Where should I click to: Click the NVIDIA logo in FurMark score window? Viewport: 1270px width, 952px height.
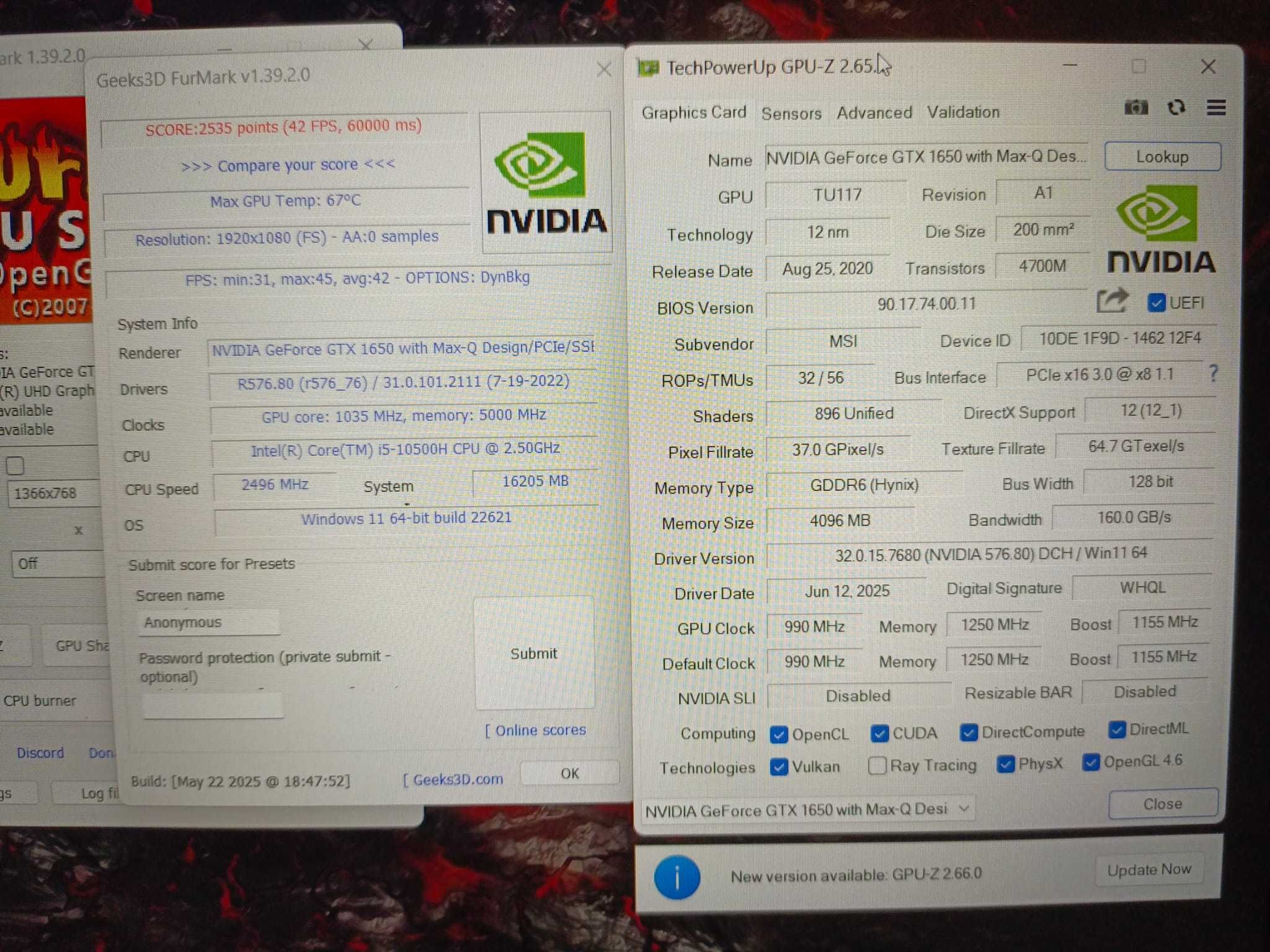click(x=546, y=182)
